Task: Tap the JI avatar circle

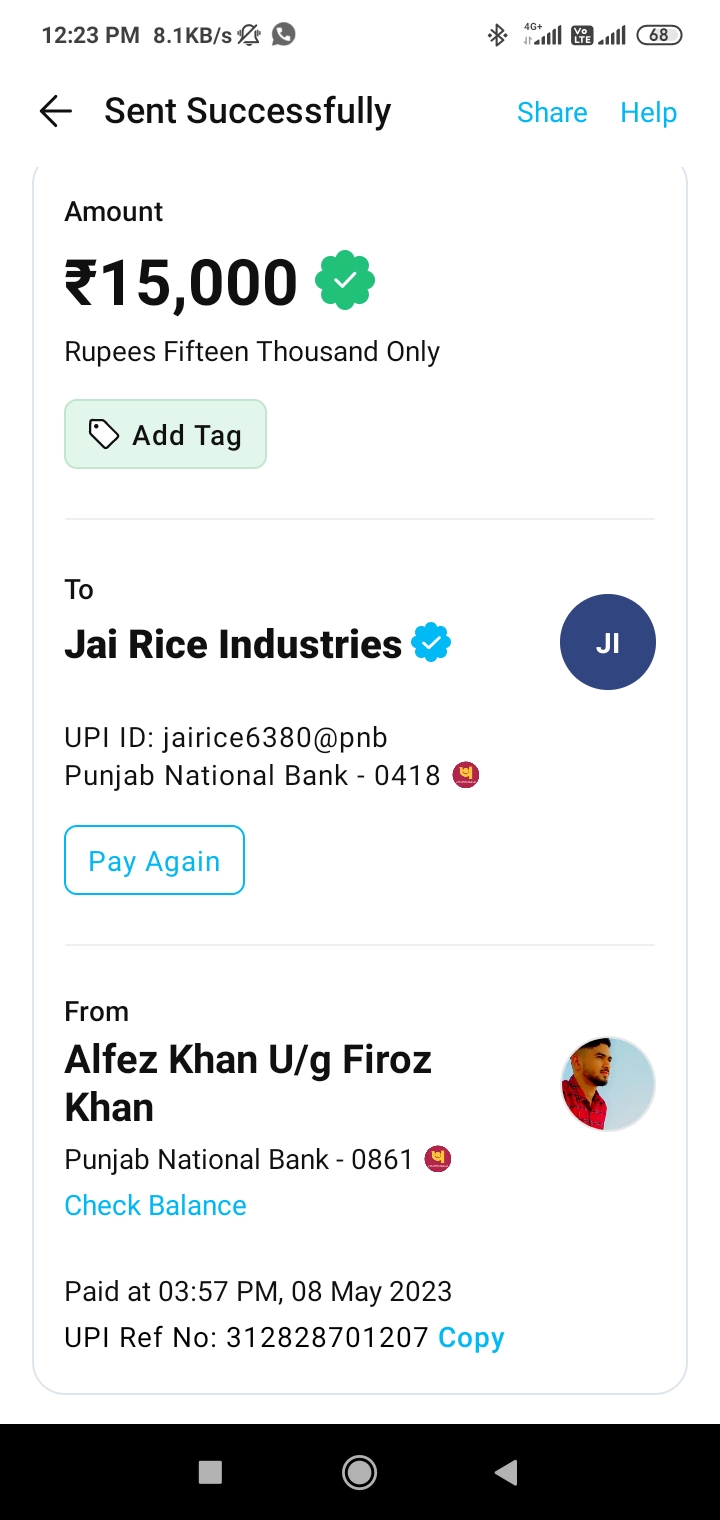Action: pos(607,642)
